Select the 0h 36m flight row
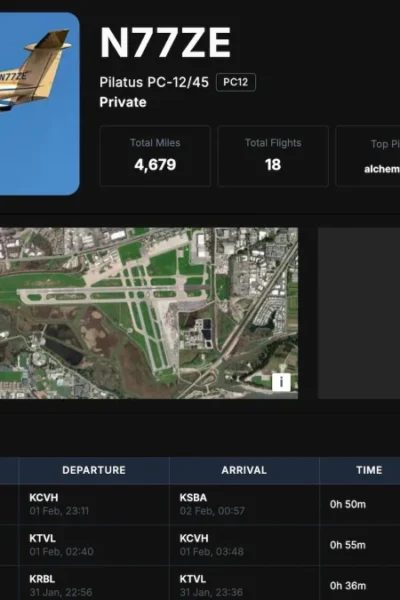The width and height of the screenshot is (400, 600). [200, 583]
